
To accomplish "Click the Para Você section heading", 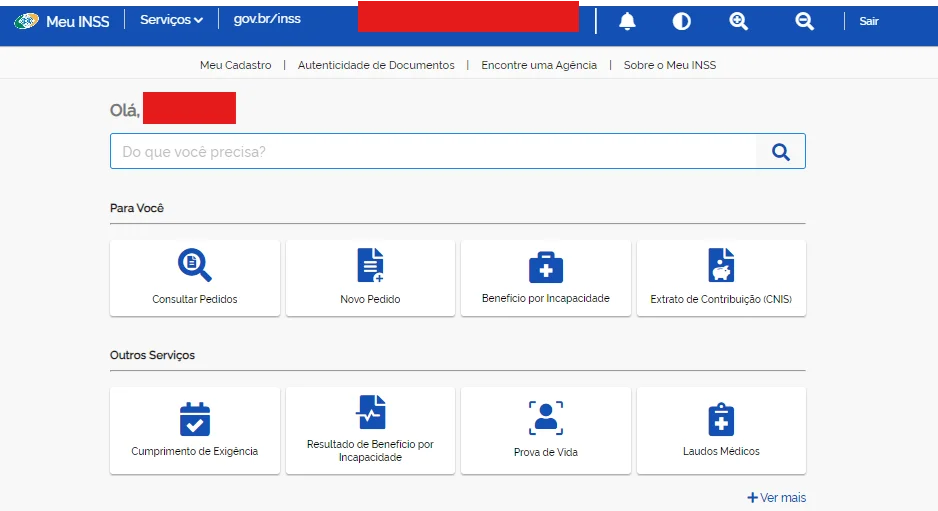I will coord(136,208).
